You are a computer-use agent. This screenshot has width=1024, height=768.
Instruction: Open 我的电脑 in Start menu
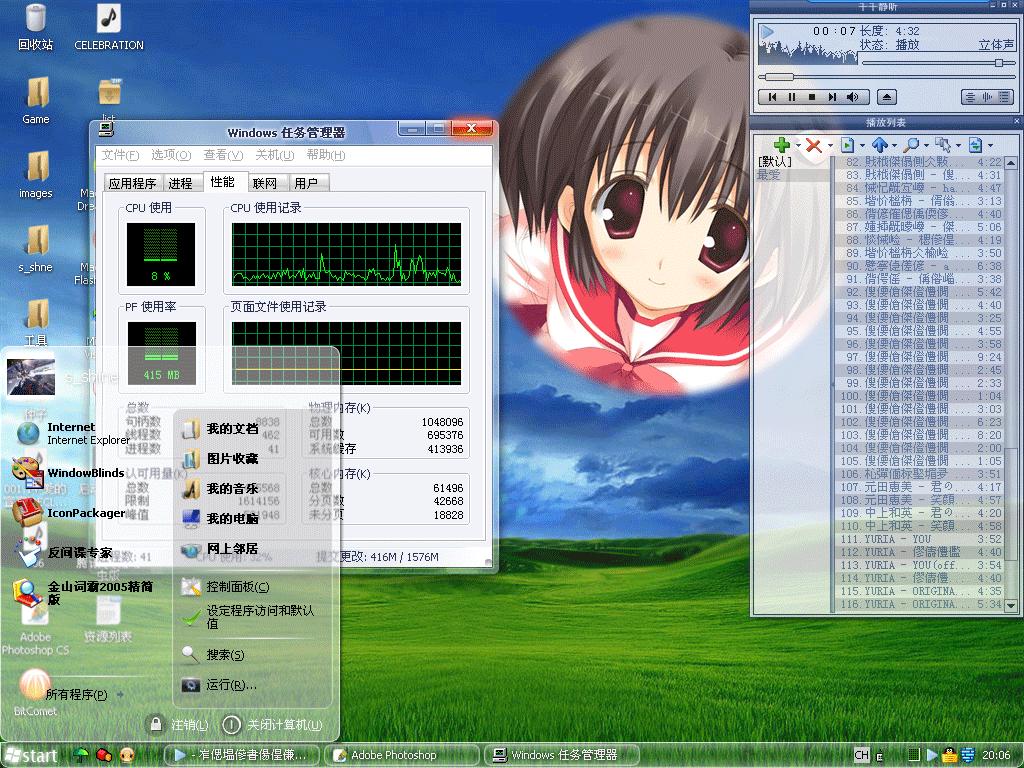click(x=222, y=519)
